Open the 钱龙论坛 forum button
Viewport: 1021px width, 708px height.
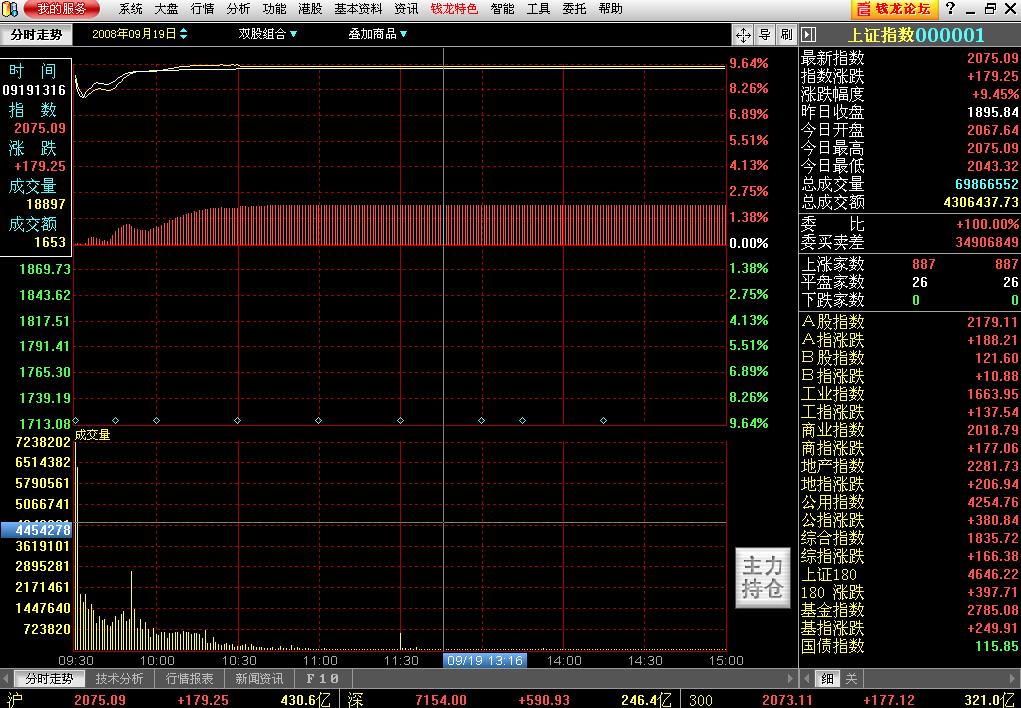coord(894,9)
